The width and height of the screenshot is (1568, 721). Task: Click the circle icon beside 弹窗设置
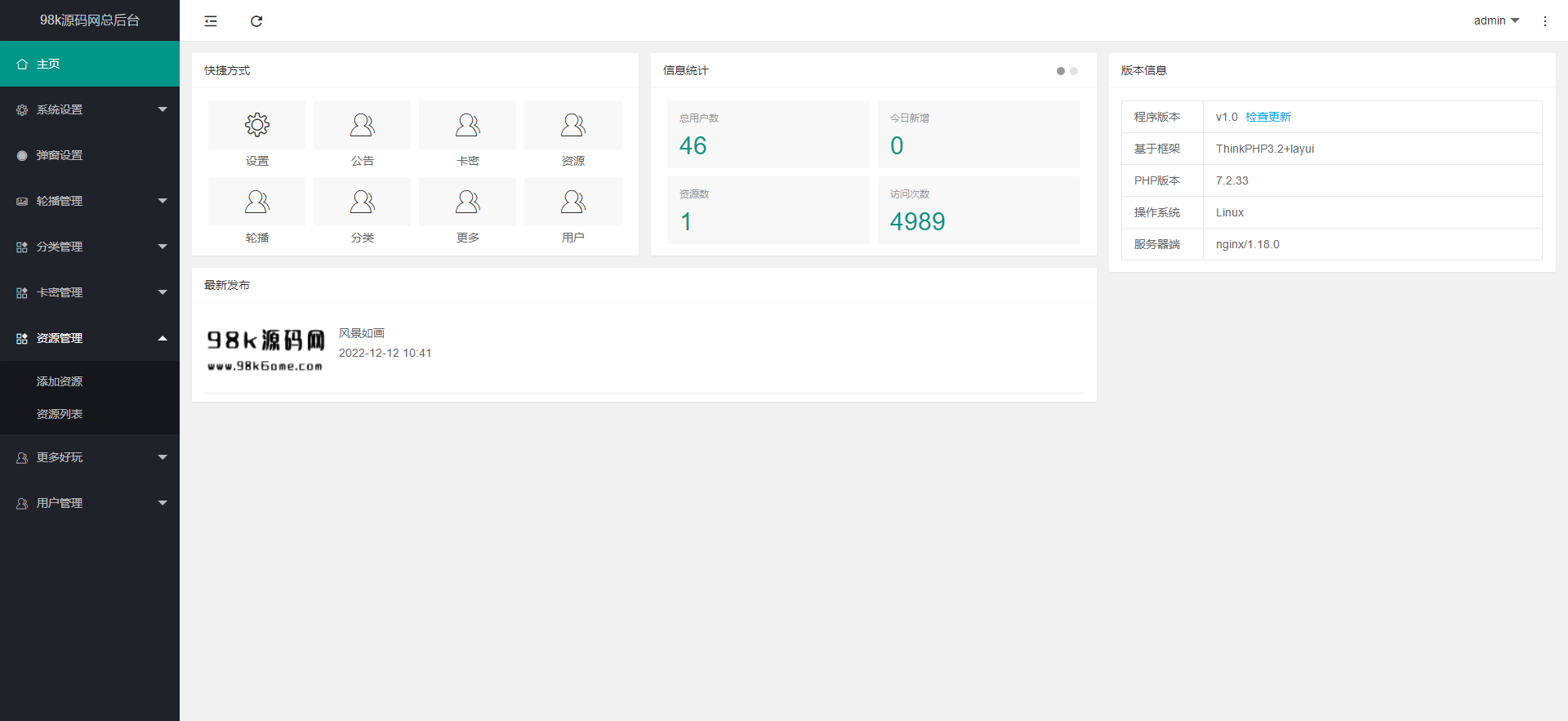(x=22, y=155)
